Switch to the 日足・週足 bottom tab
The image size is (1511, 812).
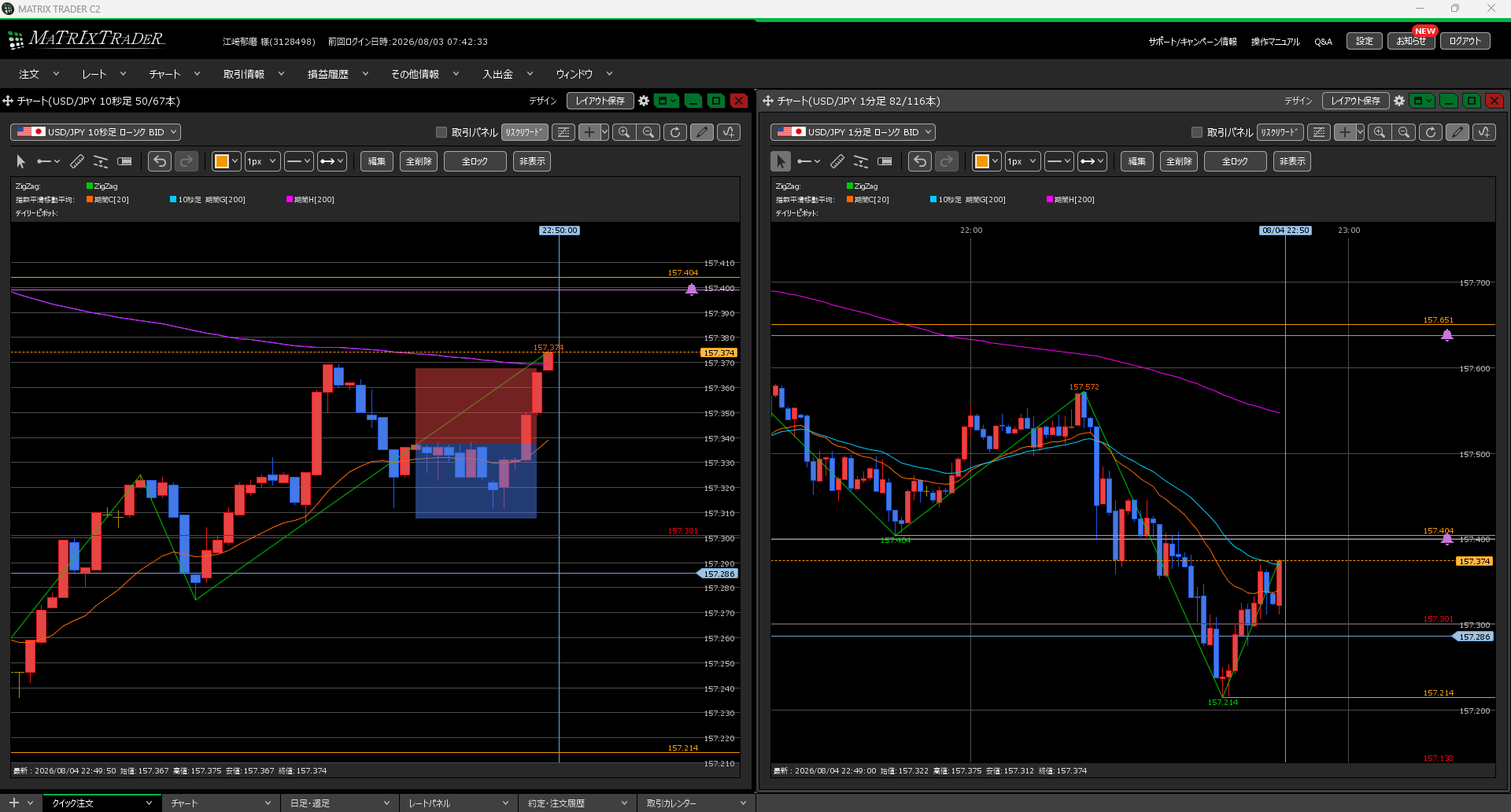[x=339, y=803]
